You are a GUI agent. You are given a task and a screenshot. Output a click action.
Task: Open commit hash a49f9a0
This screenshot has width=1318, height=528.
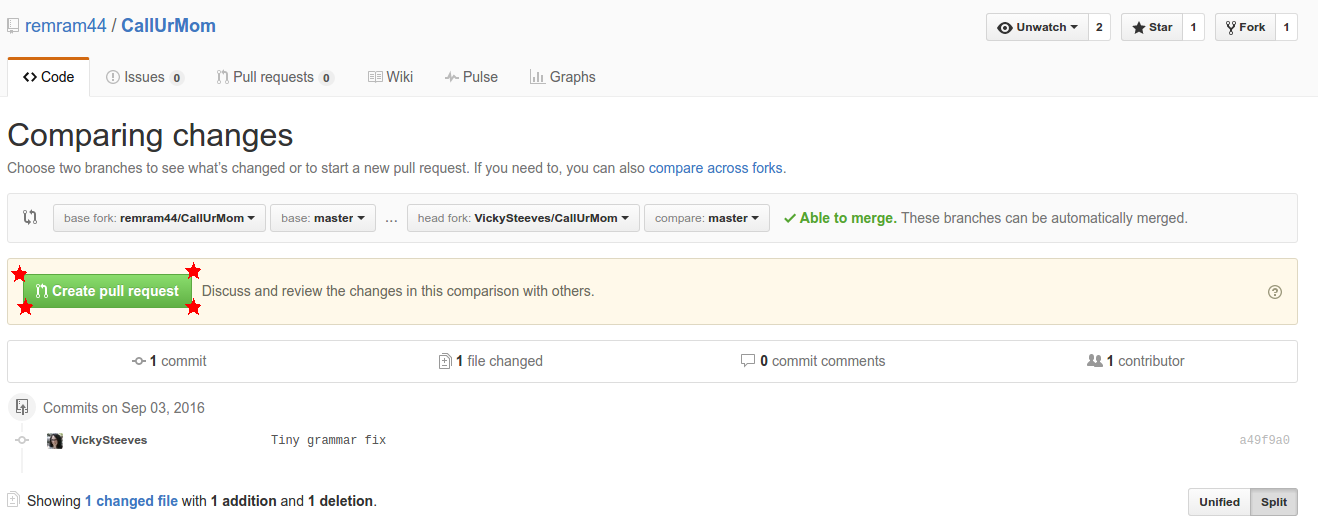pos(1264,440)
